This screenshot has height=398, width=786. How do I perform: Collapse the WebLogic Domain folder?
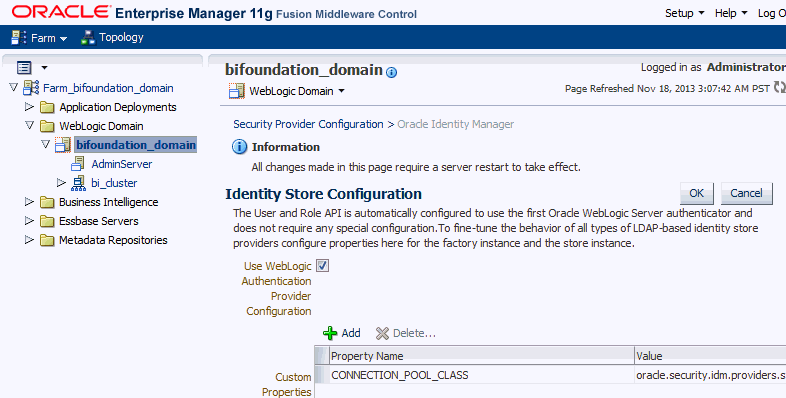click(29, 125)
